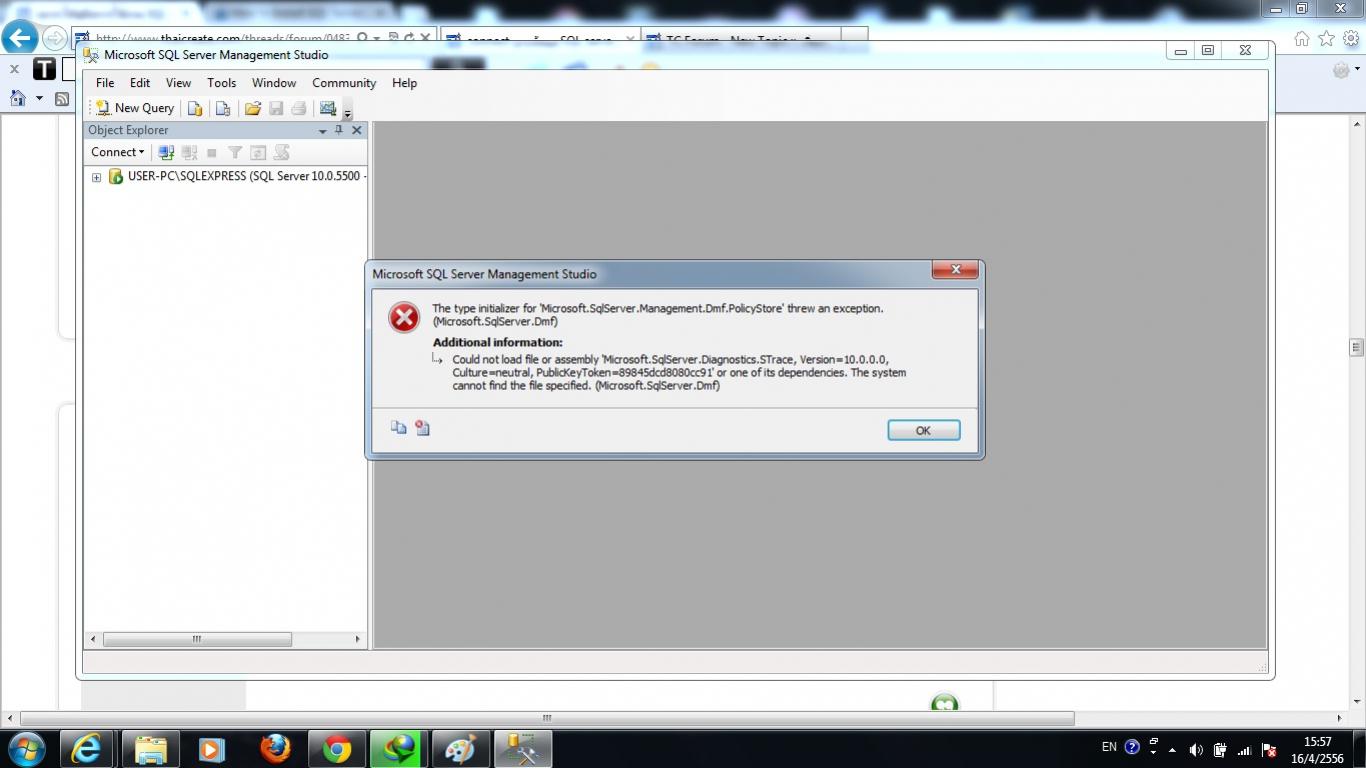Screen dimensions: 1366x768
Task: Open the Edit menu
Action: [x=140, y=83]
